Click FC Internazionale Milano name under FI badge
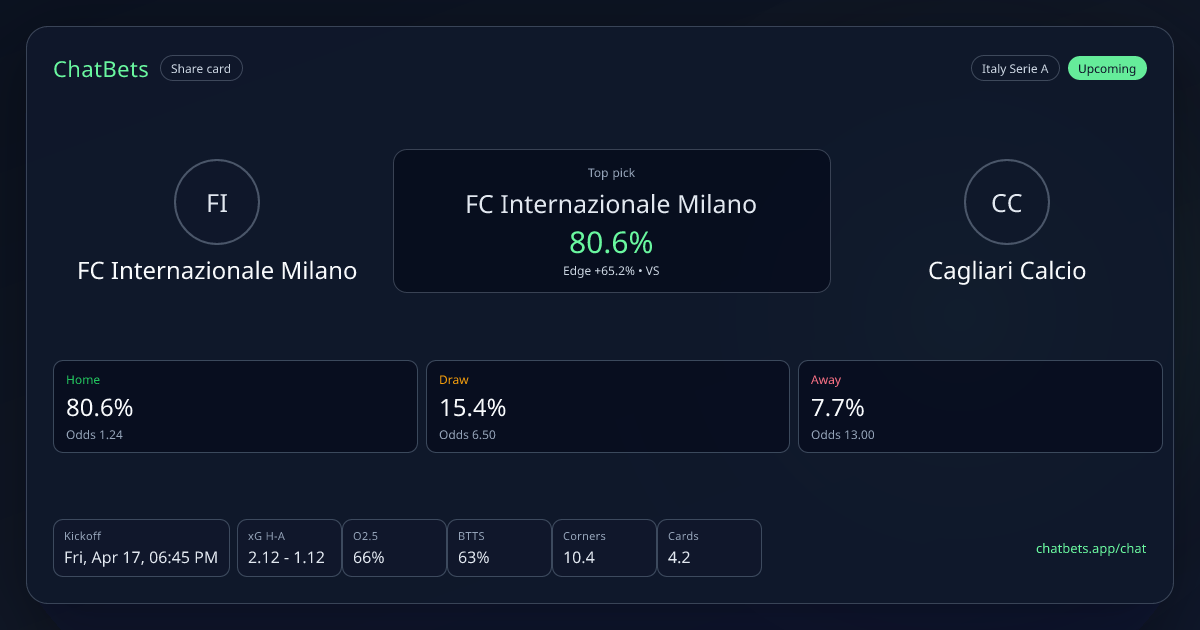The height and width of the screenshot is (630, 1200). 217,271
